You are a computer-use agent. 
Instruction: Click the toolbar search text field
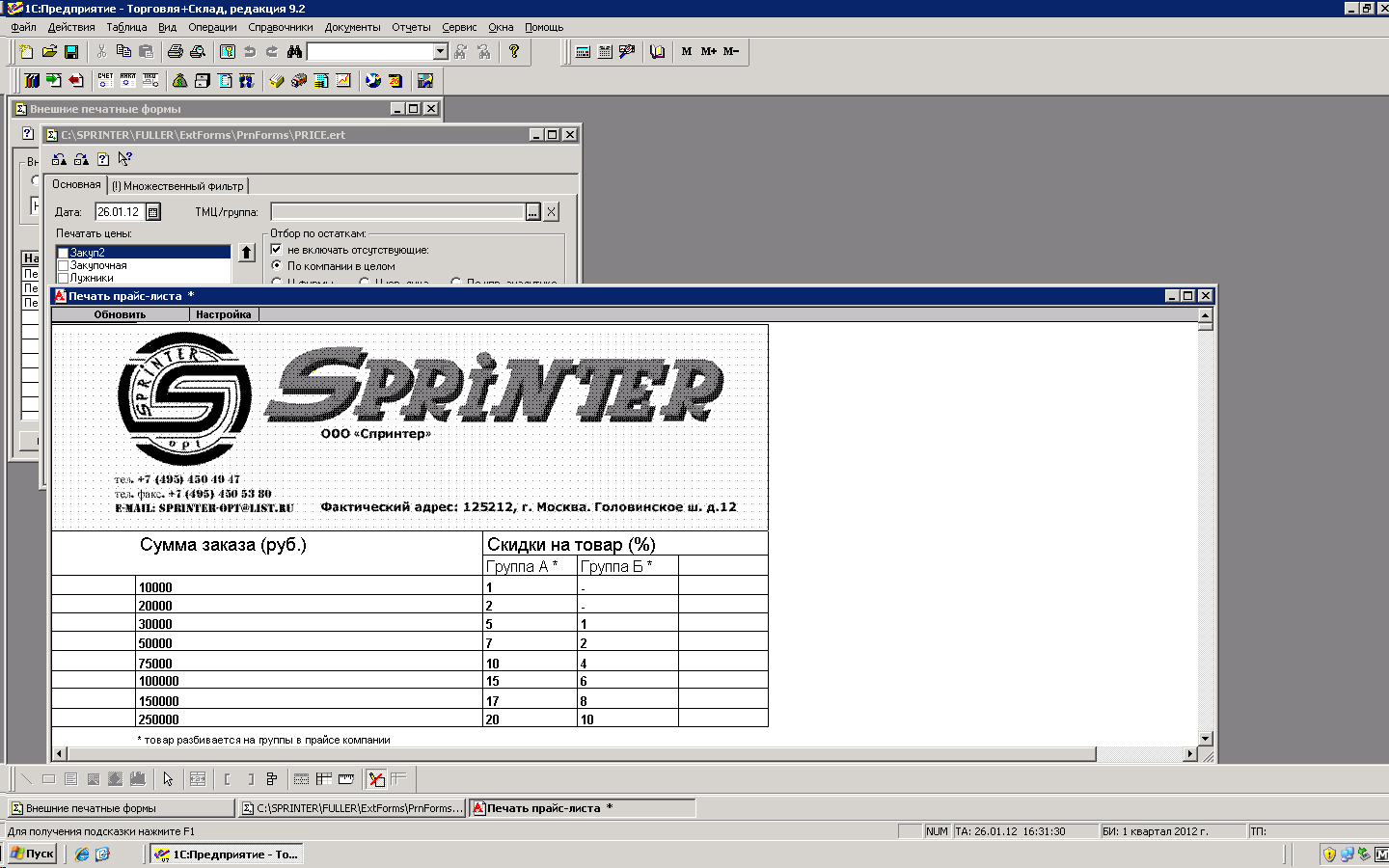point(370,52)
